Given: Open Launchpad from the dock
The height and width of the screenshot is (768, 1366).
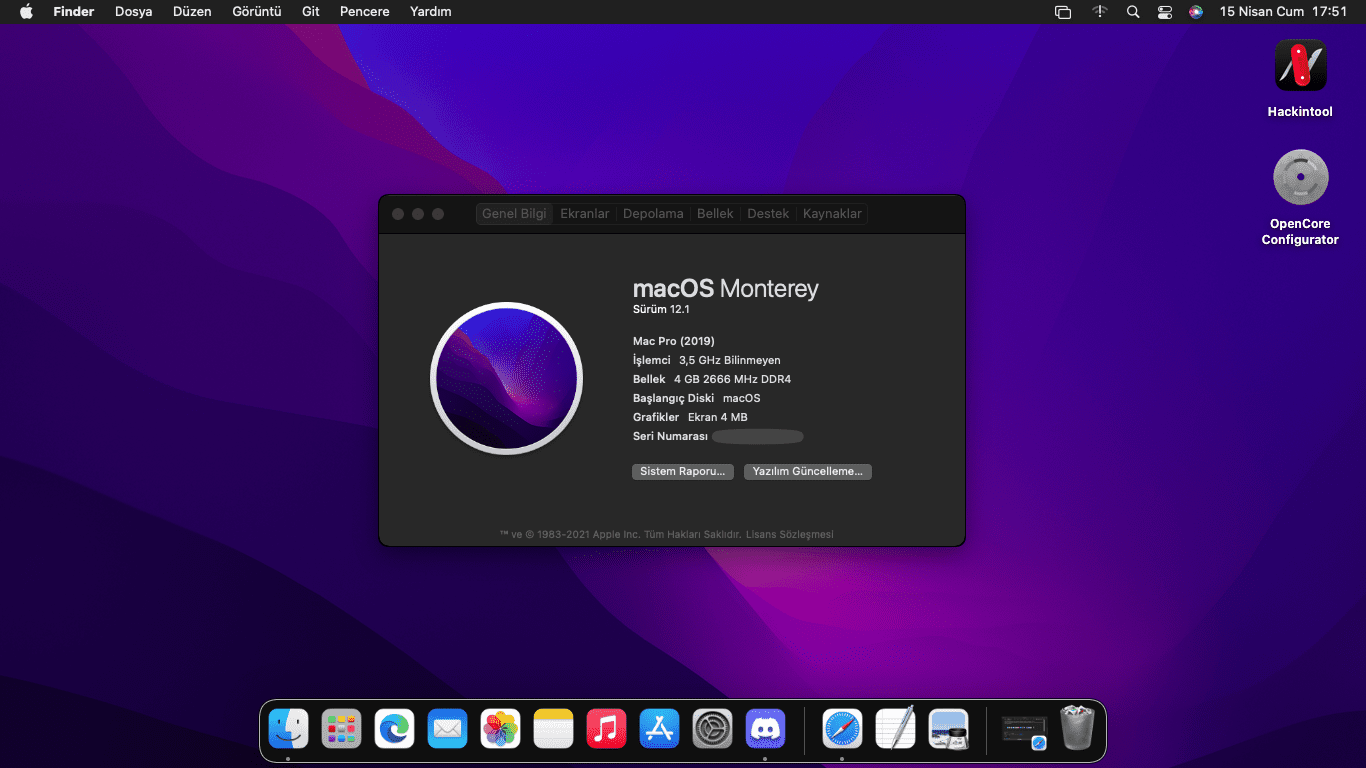Looking at the screenshot, I should point(341,728).
